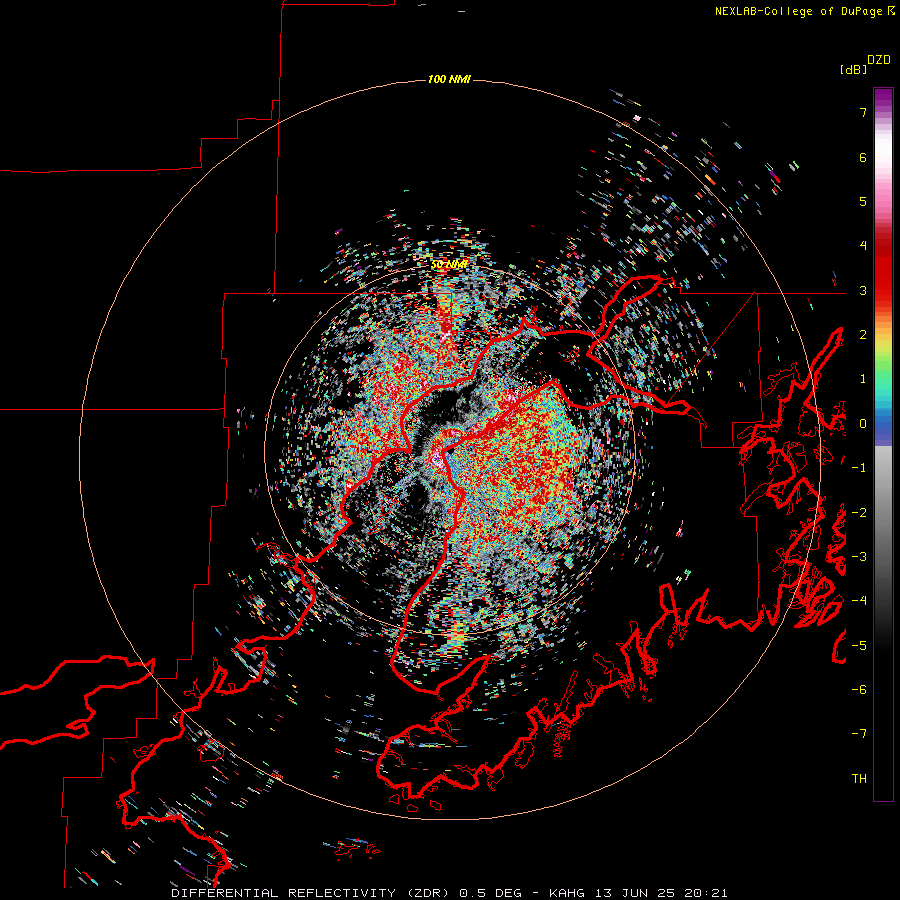Click the red band of the ZDR color bar
The width and height of the screenshot is (900, 900).
coord(883,270)
